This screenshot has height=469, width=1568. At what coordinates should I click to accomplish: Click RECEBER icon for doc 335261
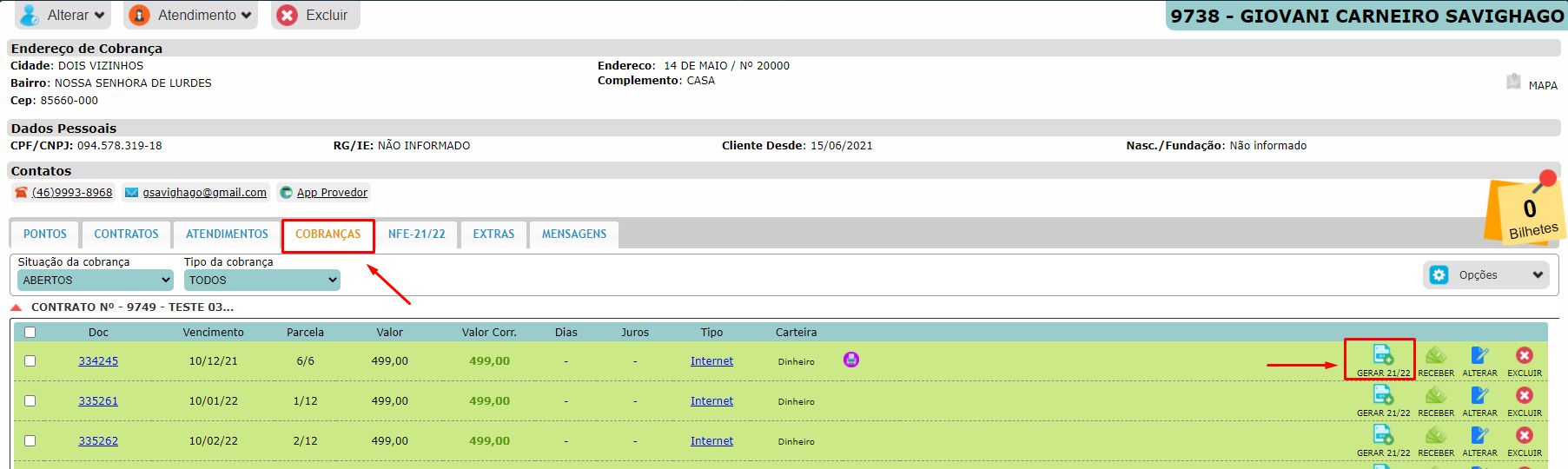[1436, 394]
